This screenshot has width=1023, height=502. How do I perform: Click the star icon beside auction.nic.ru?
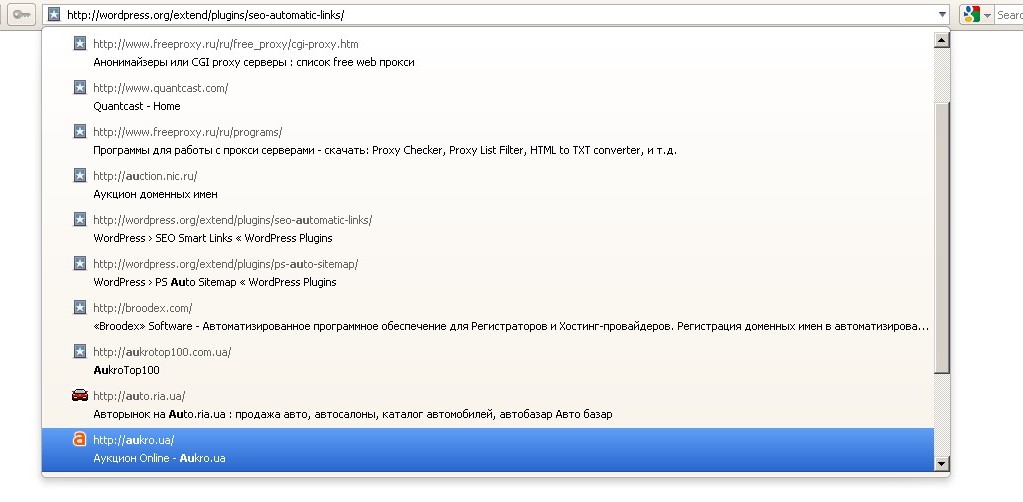coord(80,175)
